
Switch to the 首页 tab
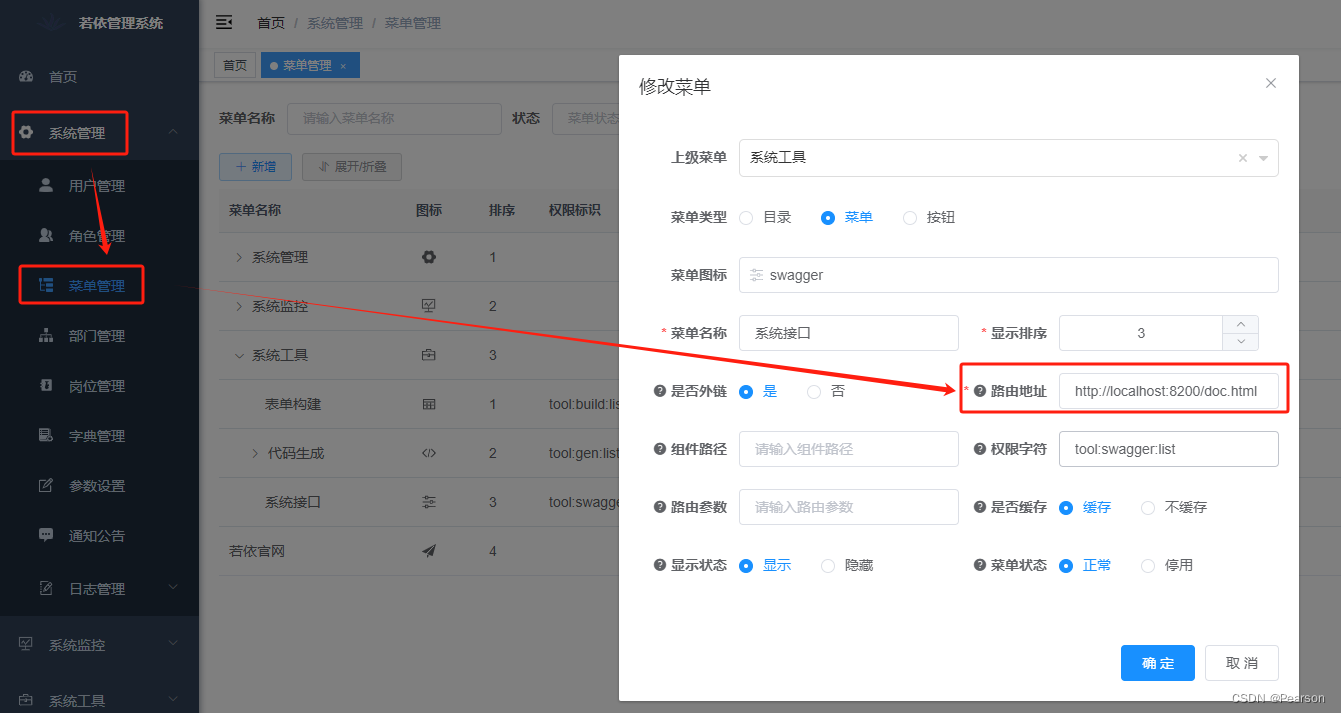(234, 64)
